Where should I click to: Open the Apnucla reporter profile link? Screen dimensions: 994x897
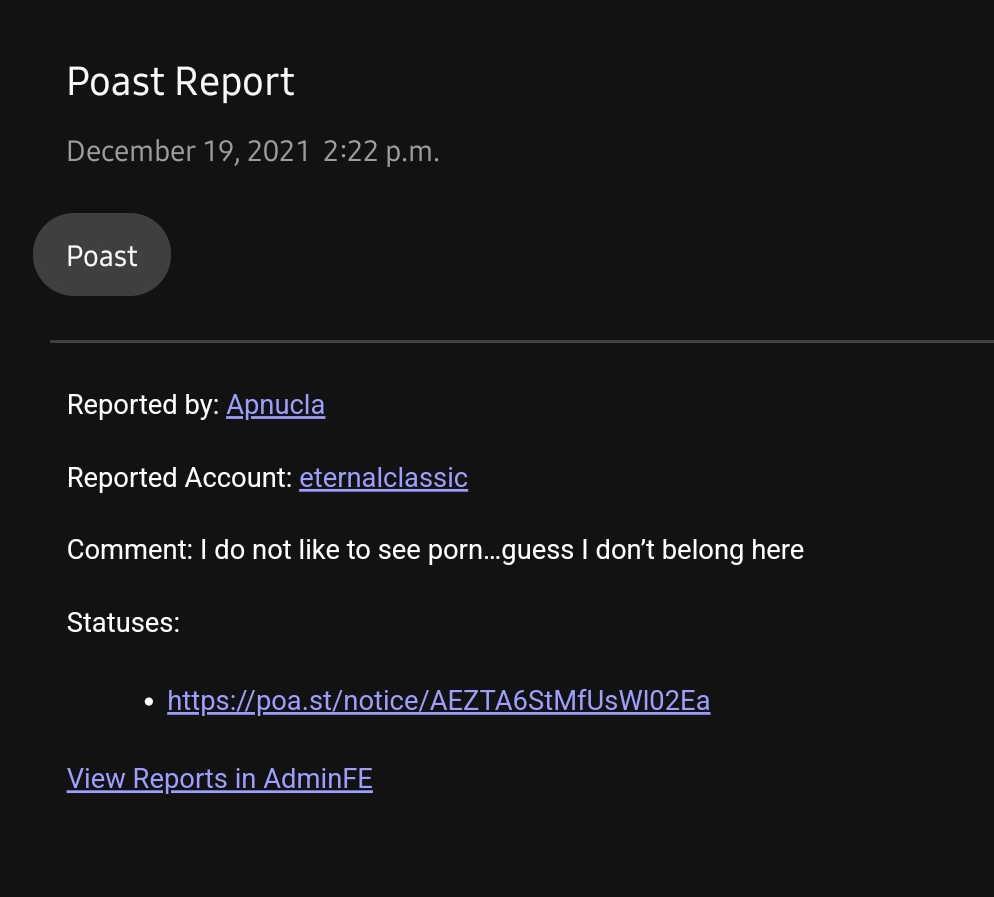(275, 405)
